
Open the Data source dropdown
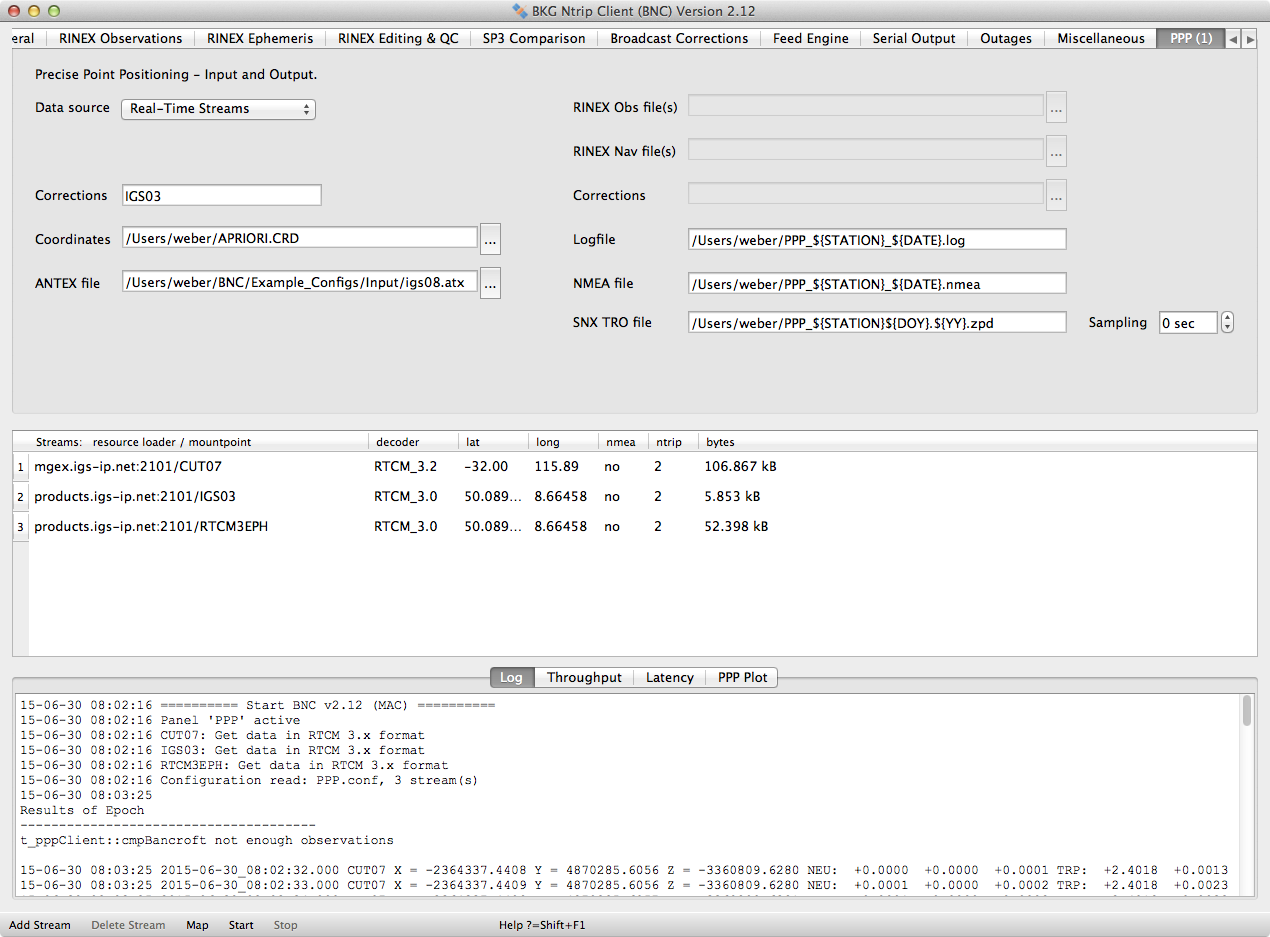218,109
